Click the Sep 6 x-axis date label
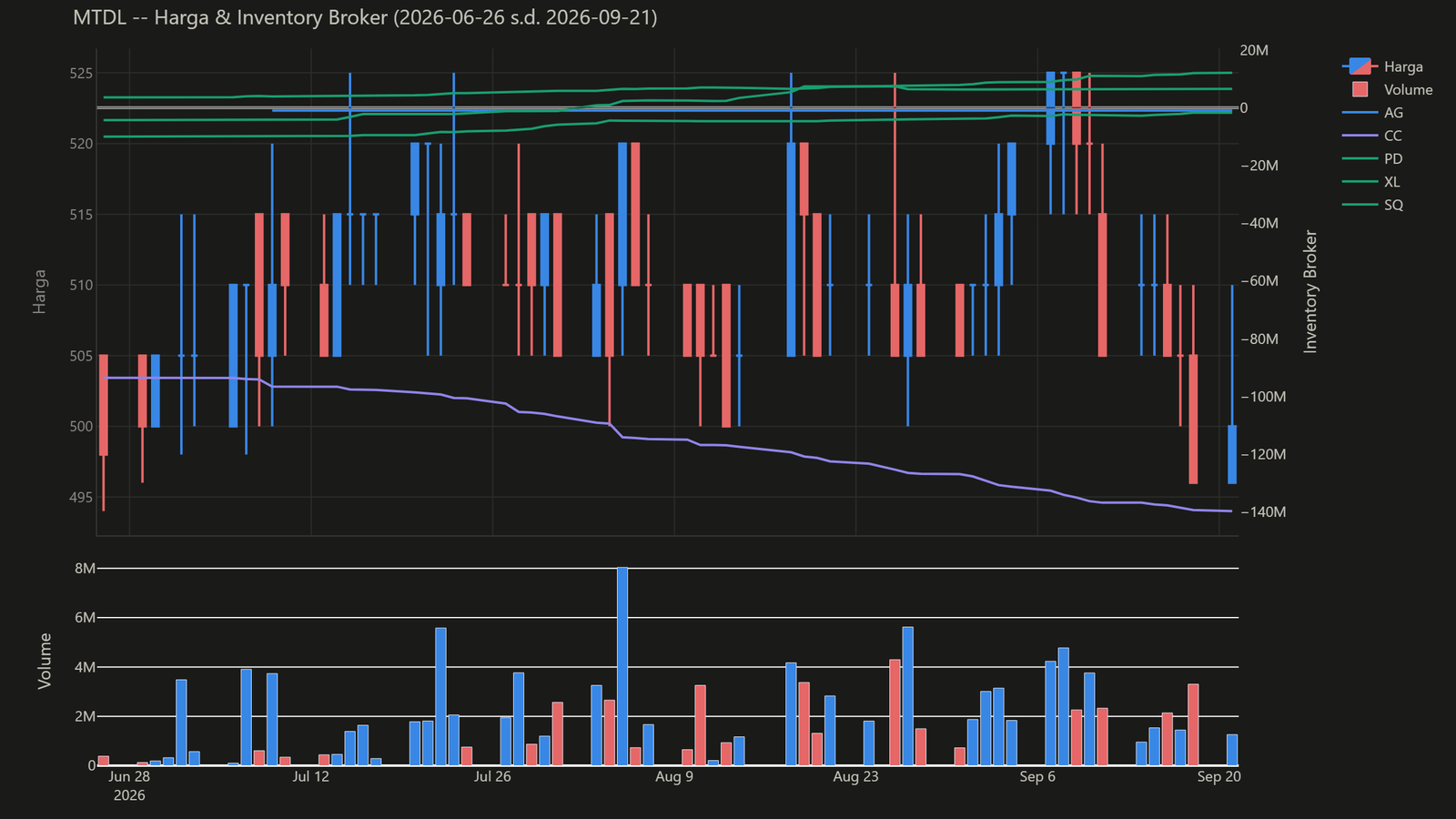 (x=1037, y=776)
